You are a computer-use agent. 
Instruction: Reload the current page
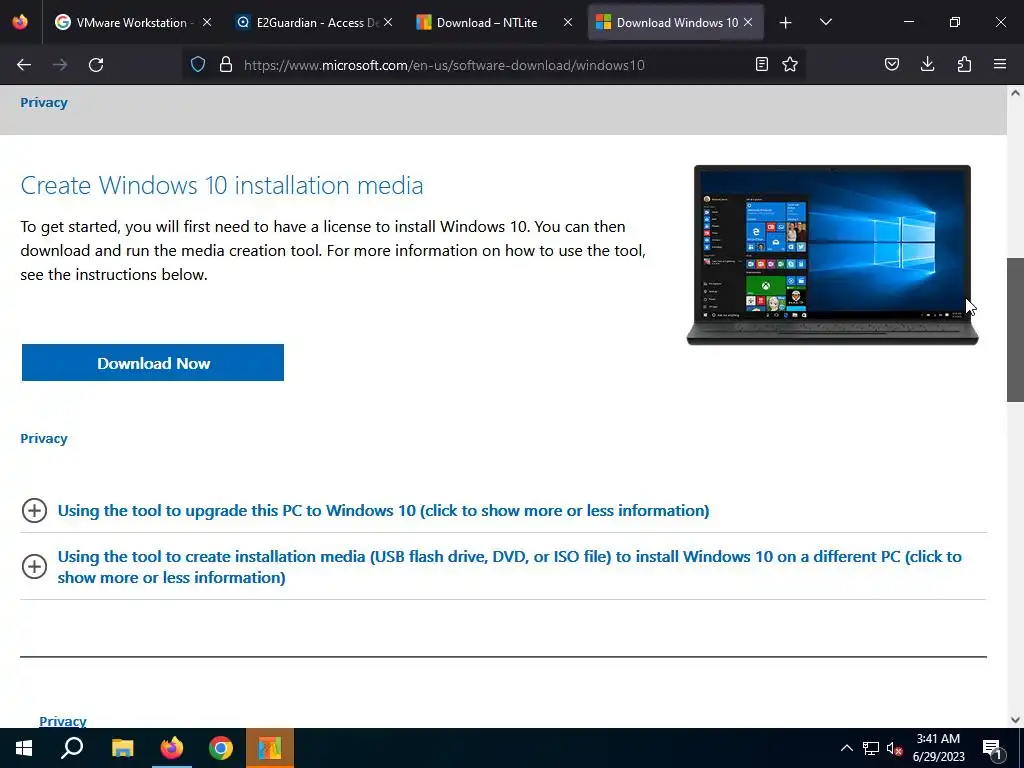coord(96,65)
